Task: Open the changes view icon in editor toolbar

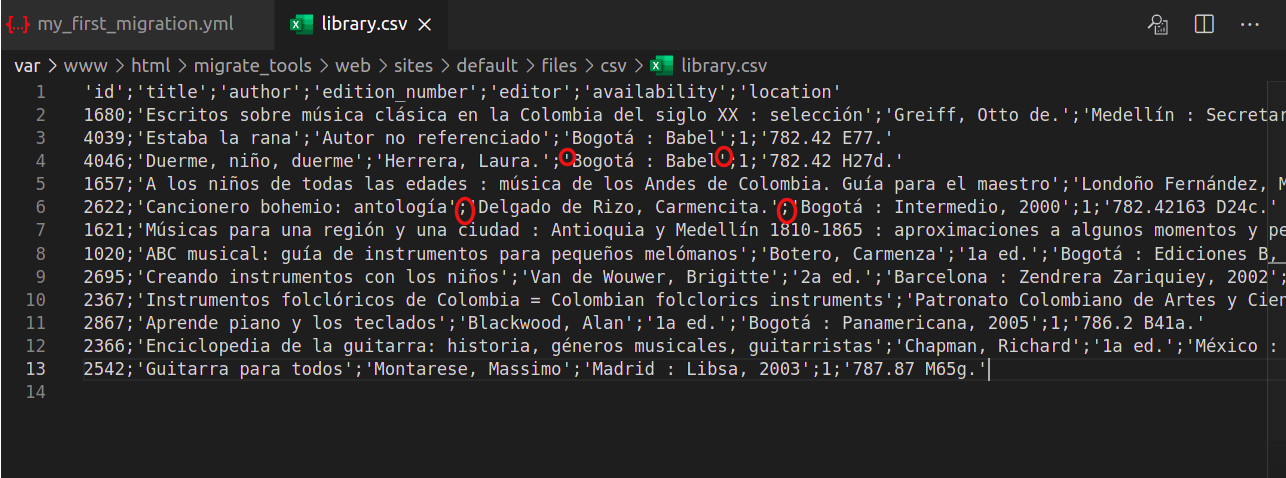Action: [1158, 24]
